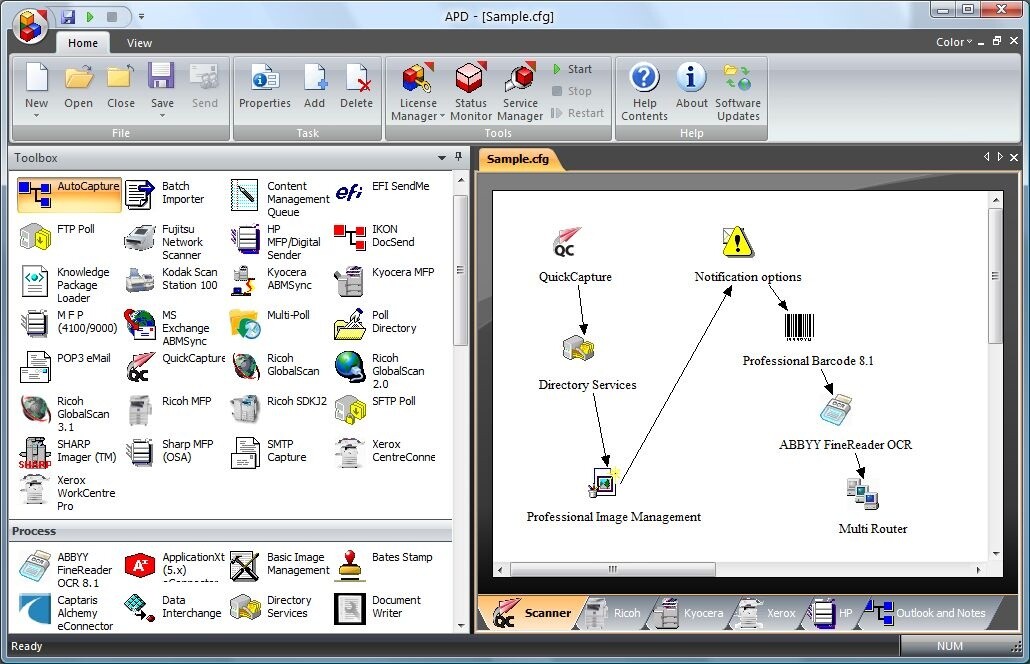Pick Knowledge Package Loader component
The height and width of the screenshot is (664, 1030).
tap(64, 284)
